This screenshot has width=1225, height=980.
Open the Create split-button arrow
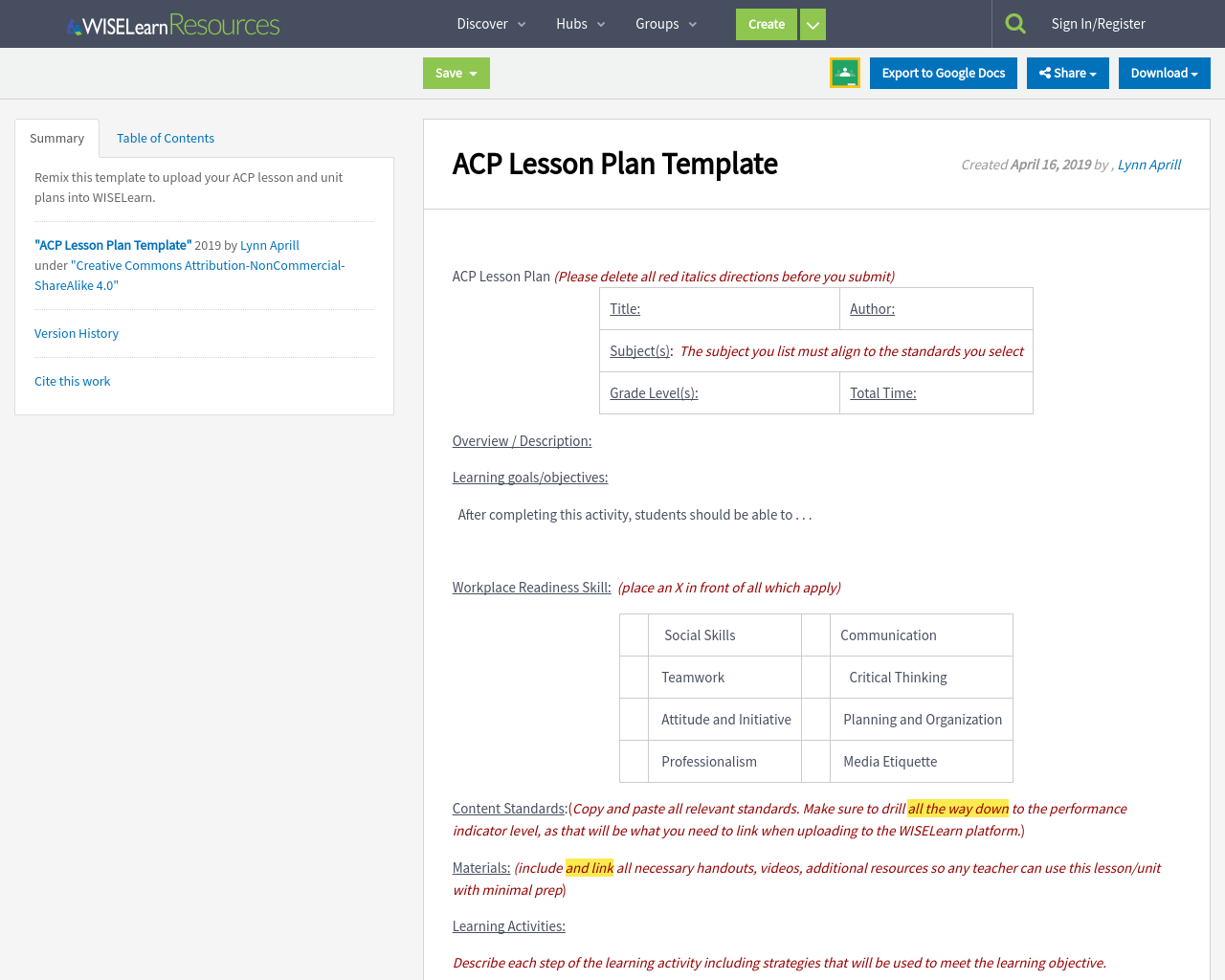coord(812,23)
